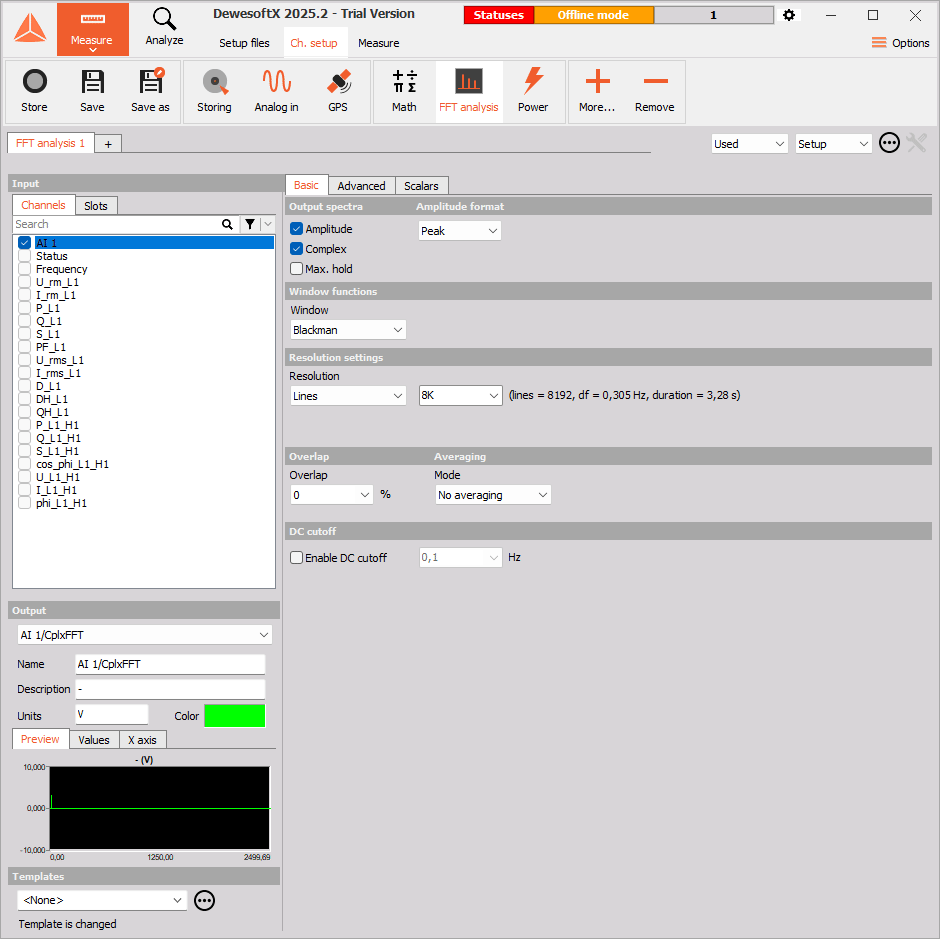
Task: Open the settings gear icon
Action: tap(789, 15)
